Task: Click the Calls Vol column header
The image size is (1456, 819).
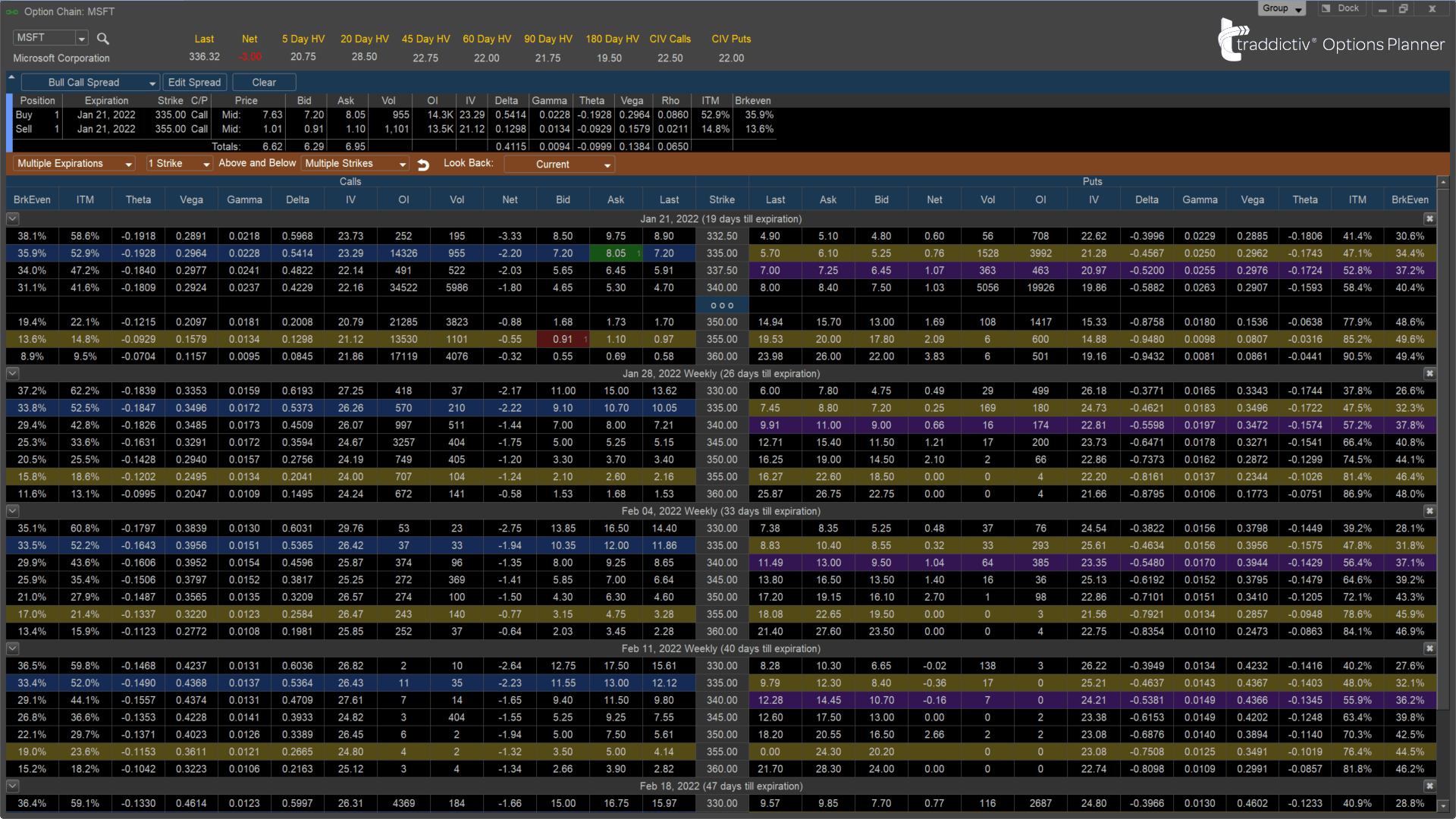Action: [457, 200]
